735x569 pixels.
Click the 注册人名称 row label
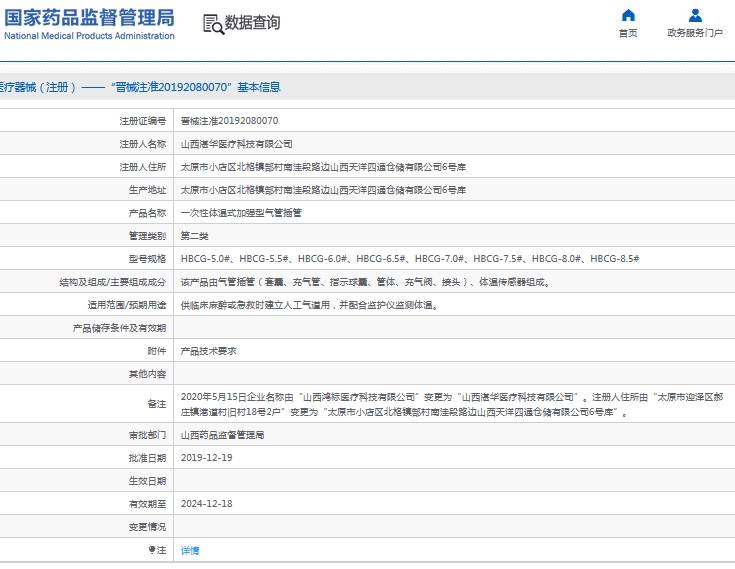[x=142, y=144]
